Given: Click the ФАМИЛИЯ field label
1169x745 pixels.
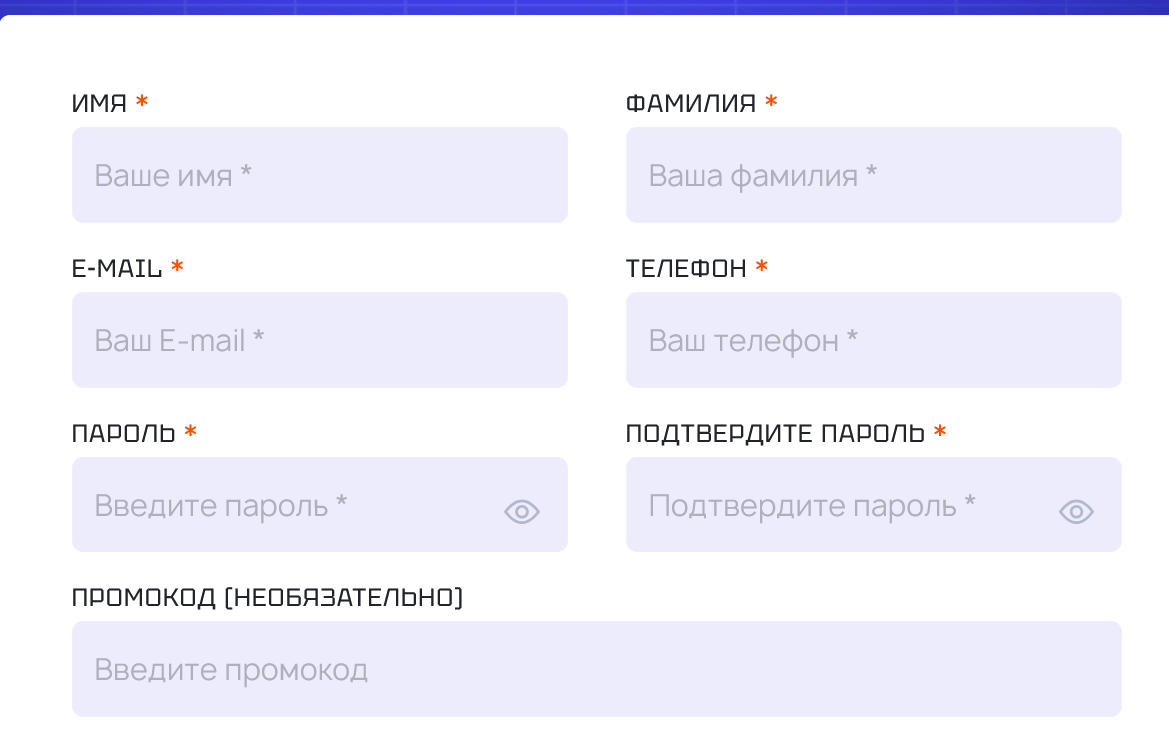Looking at the screenshot, I should pyautogui.click(x=690, y=103).
